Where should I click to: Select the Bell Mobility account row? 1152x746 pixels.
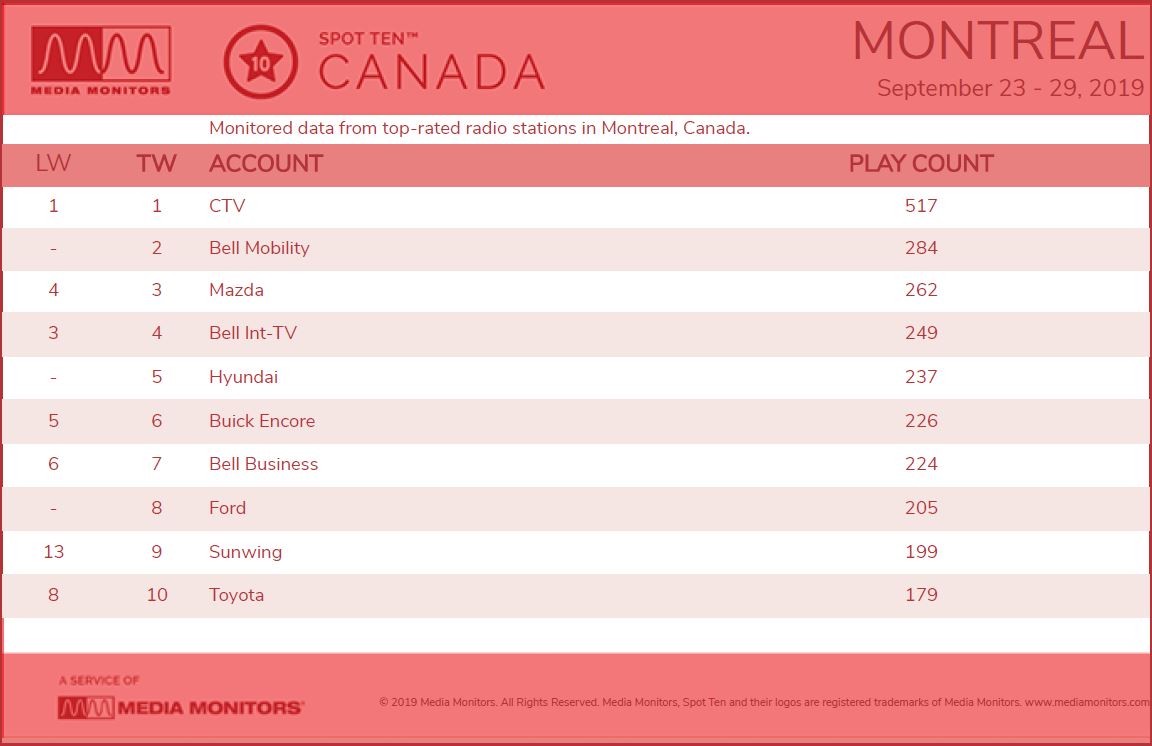576,248
